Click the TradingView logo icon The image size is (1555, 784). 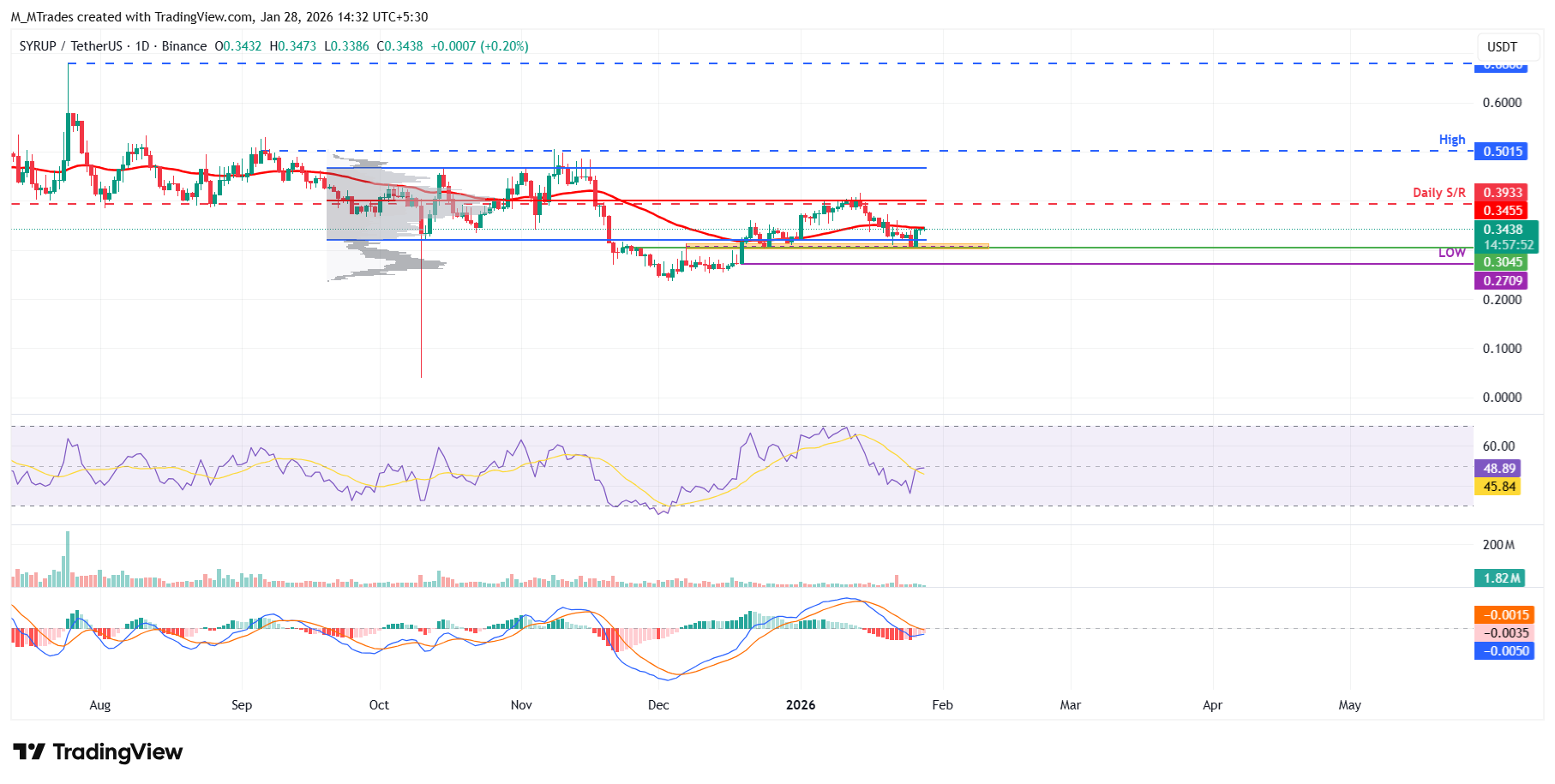pyautogui.click(x=29, y=752)
